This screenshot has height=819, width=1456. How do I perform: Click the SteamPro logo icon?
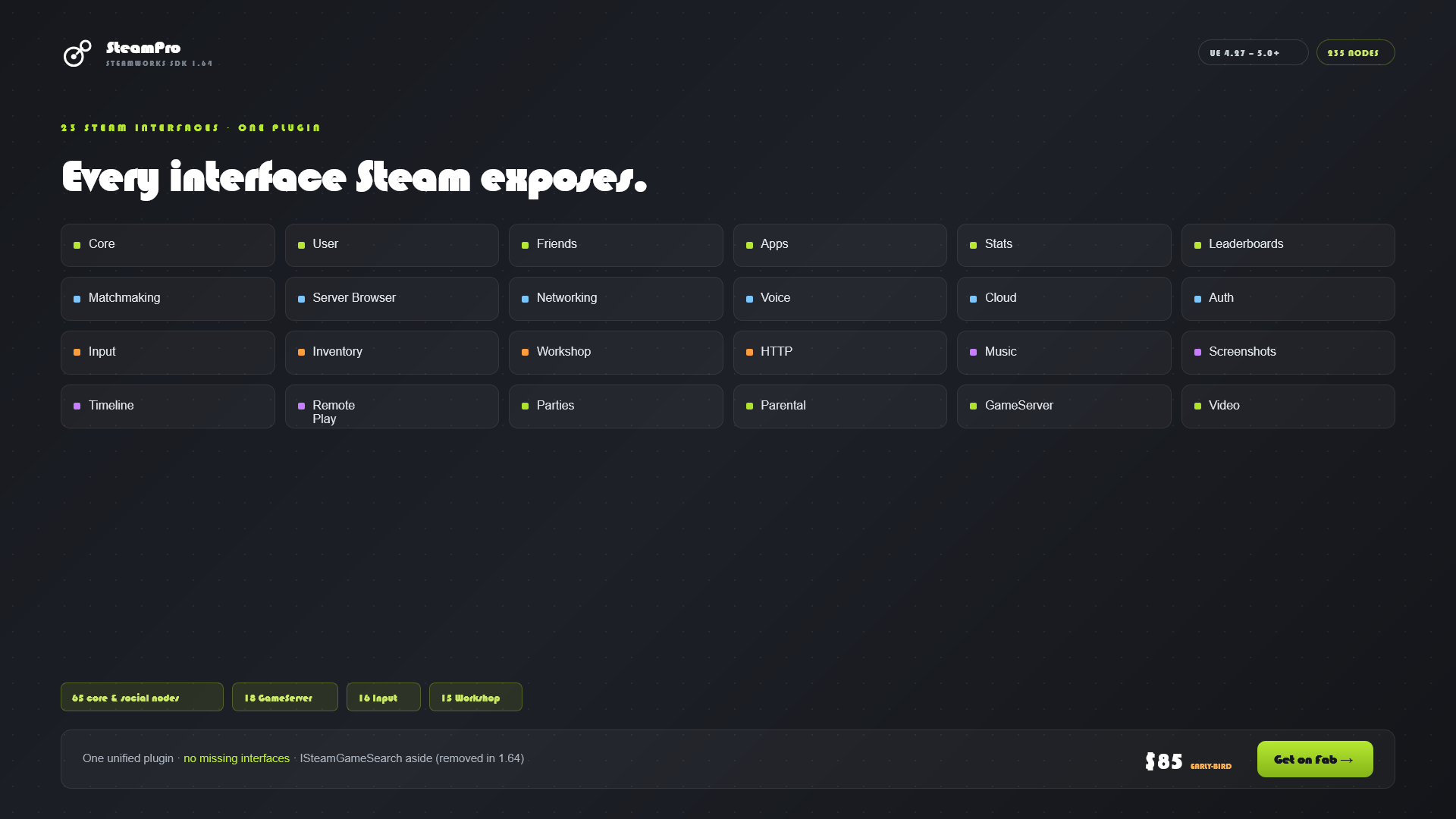[x=77, y=53]
